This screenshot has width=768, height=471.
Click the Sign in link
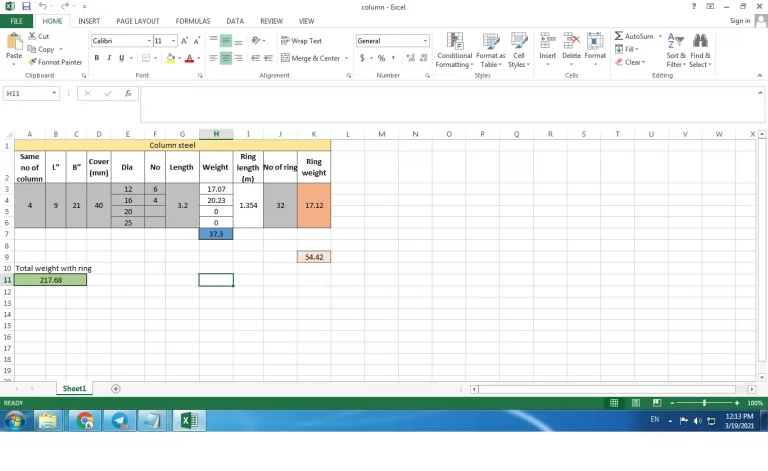pos(740,21)
